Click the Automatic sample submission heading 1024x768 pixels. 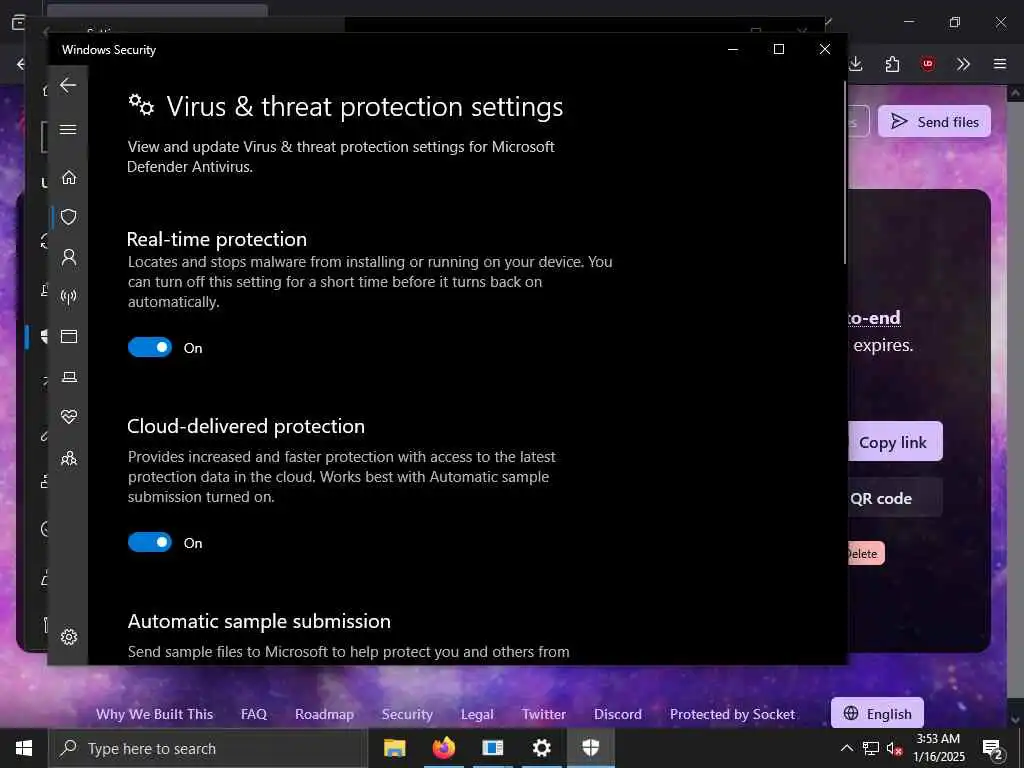[x=259, y=621]
